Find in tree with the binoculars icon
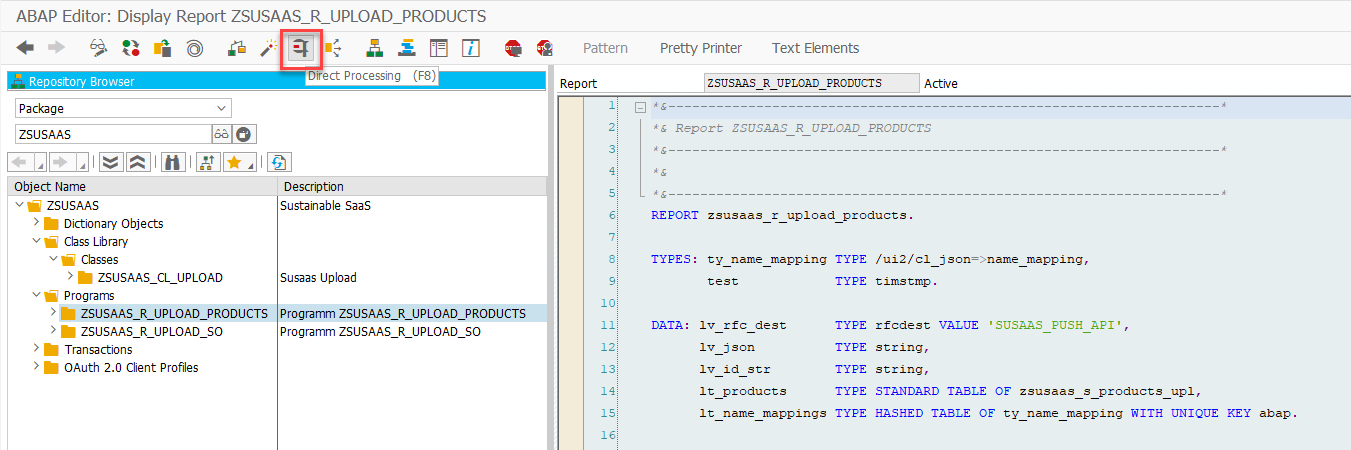 coord(173,162)
